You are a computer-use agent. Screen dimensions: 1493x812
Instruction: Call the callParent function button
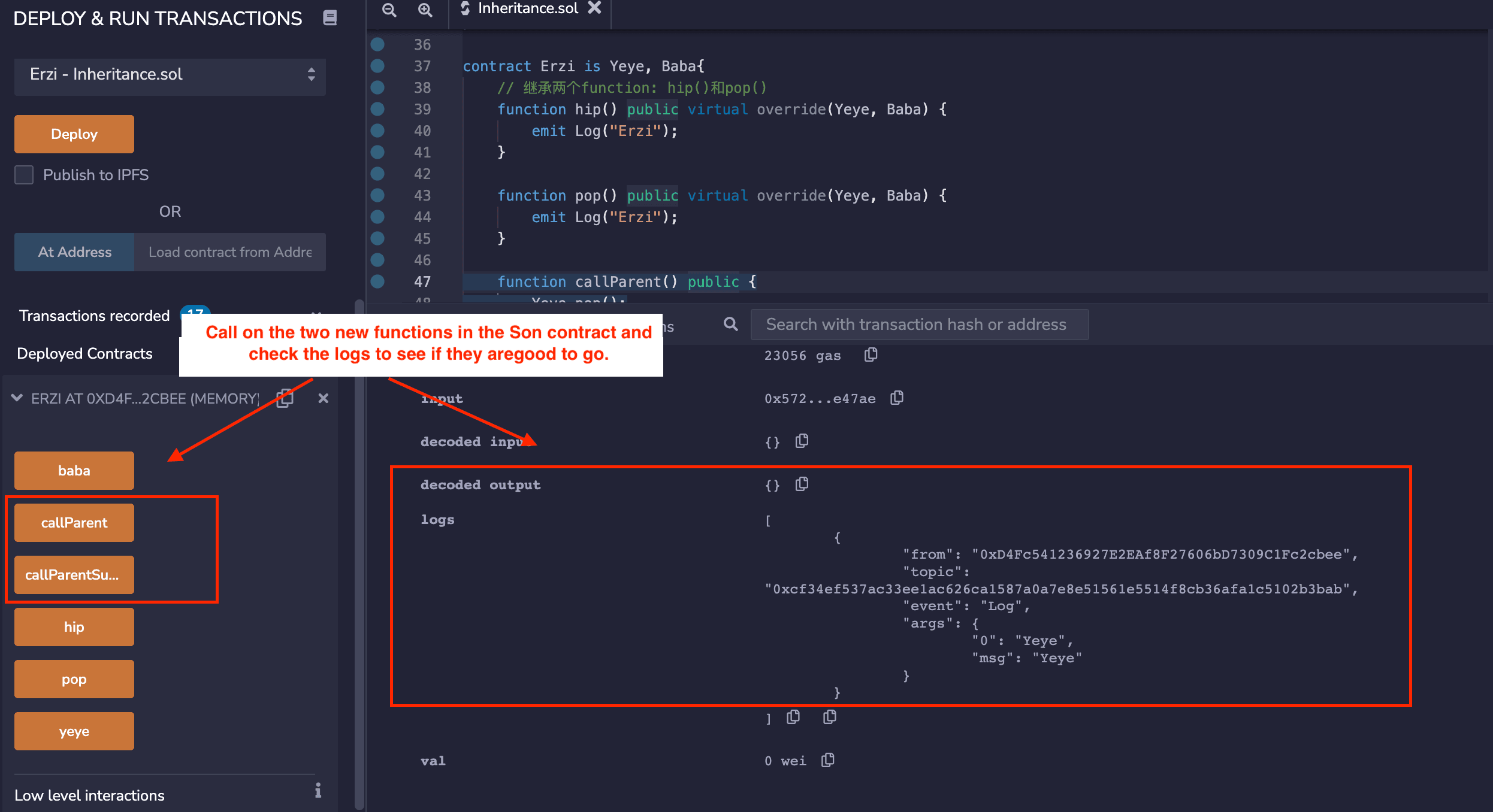tap(74, 523)
